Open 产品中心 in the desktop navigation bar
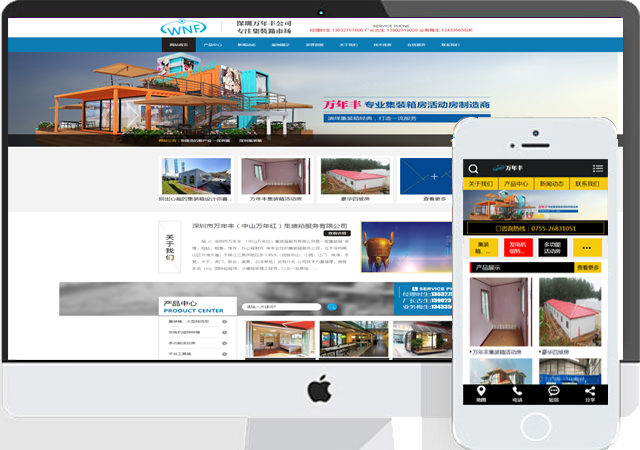640x450 pixels. point(213,45)
